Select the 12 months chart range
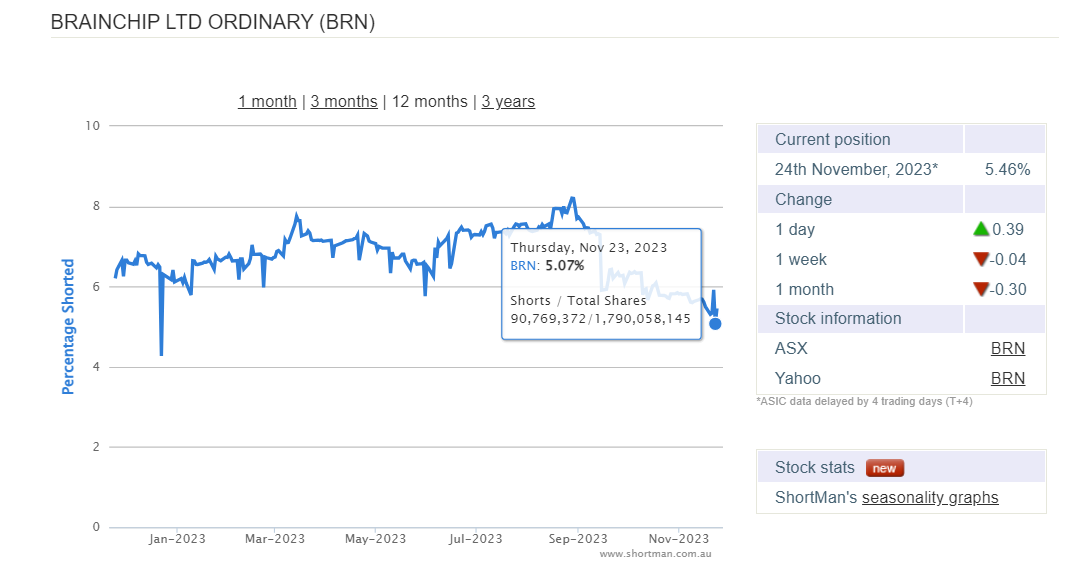This screenshot has width=1090, height=563. (429, 101)
